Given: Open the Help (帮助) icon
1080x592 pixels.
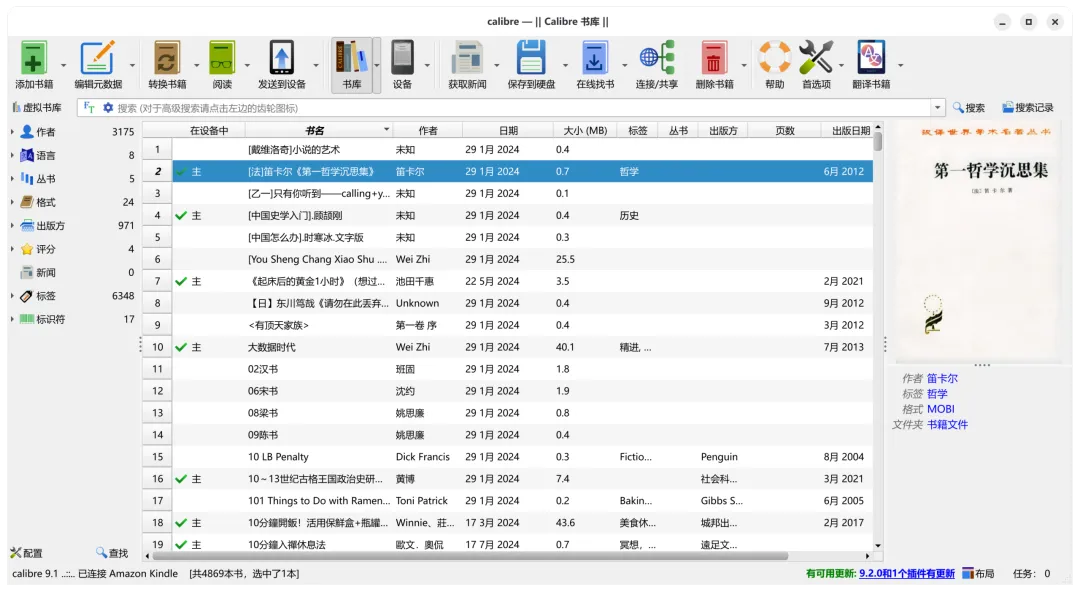Looking at the screenshot, I should pyautogui.click(x=774, y=58).
